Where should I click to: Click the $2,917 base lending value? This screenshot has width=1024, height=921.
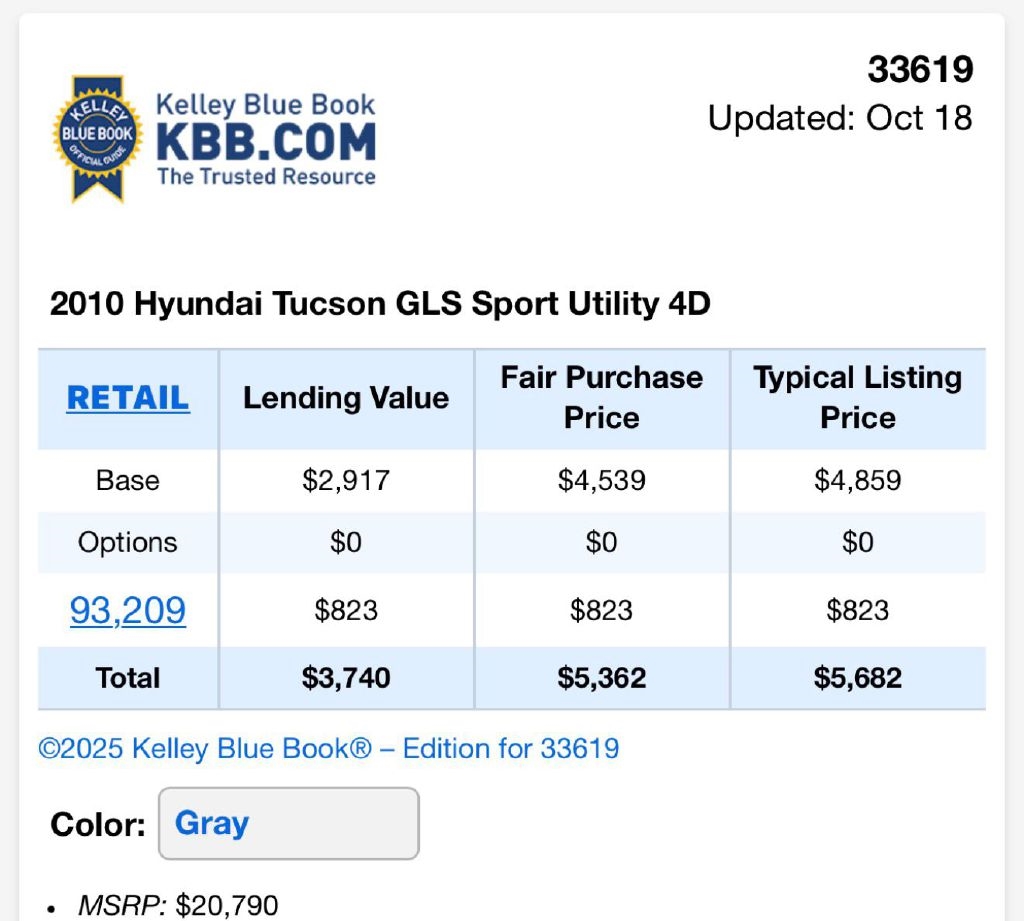click(346, 480)
